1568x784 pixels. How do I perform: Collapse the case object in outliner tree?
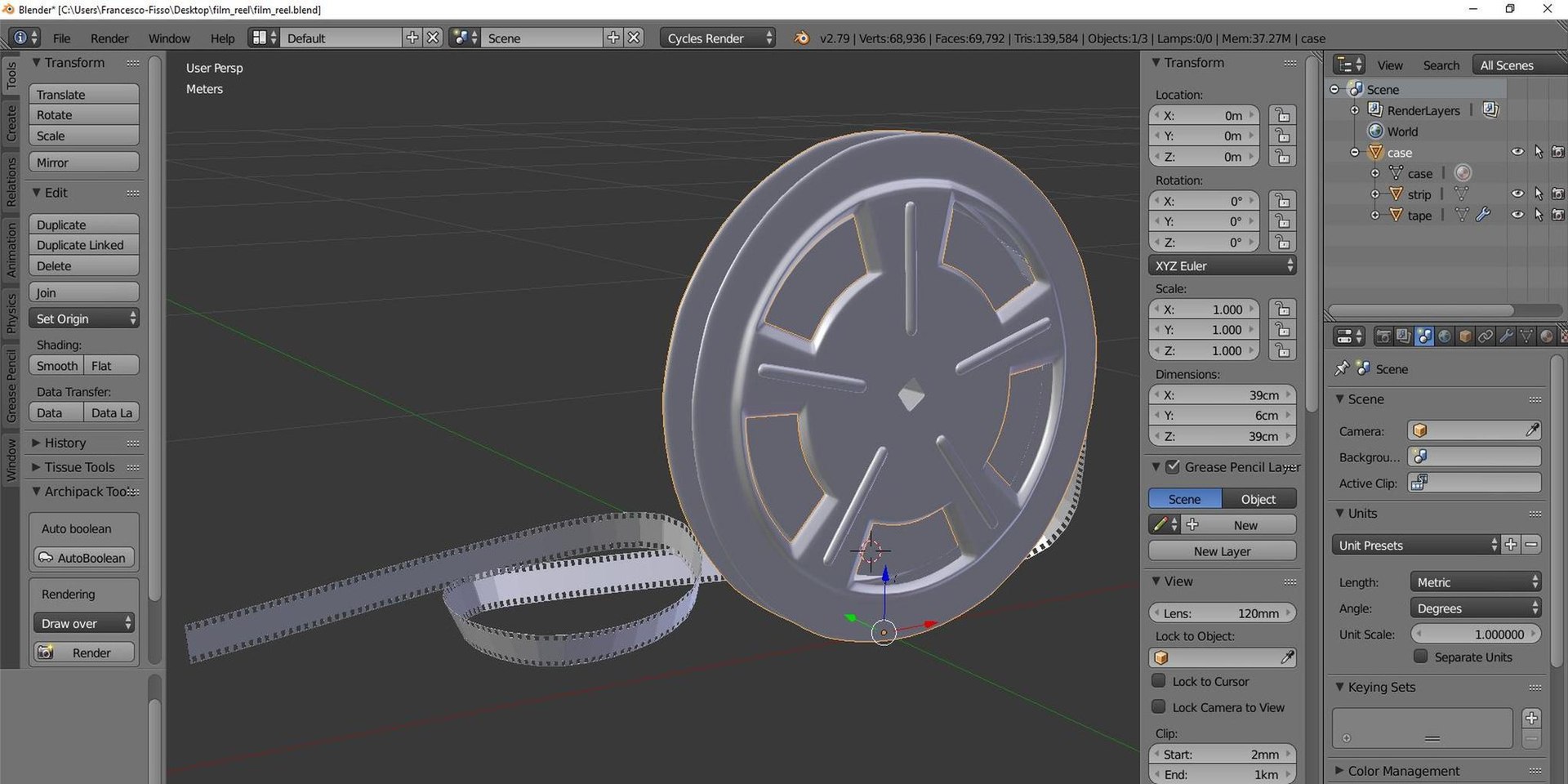tap(1355, 152)
